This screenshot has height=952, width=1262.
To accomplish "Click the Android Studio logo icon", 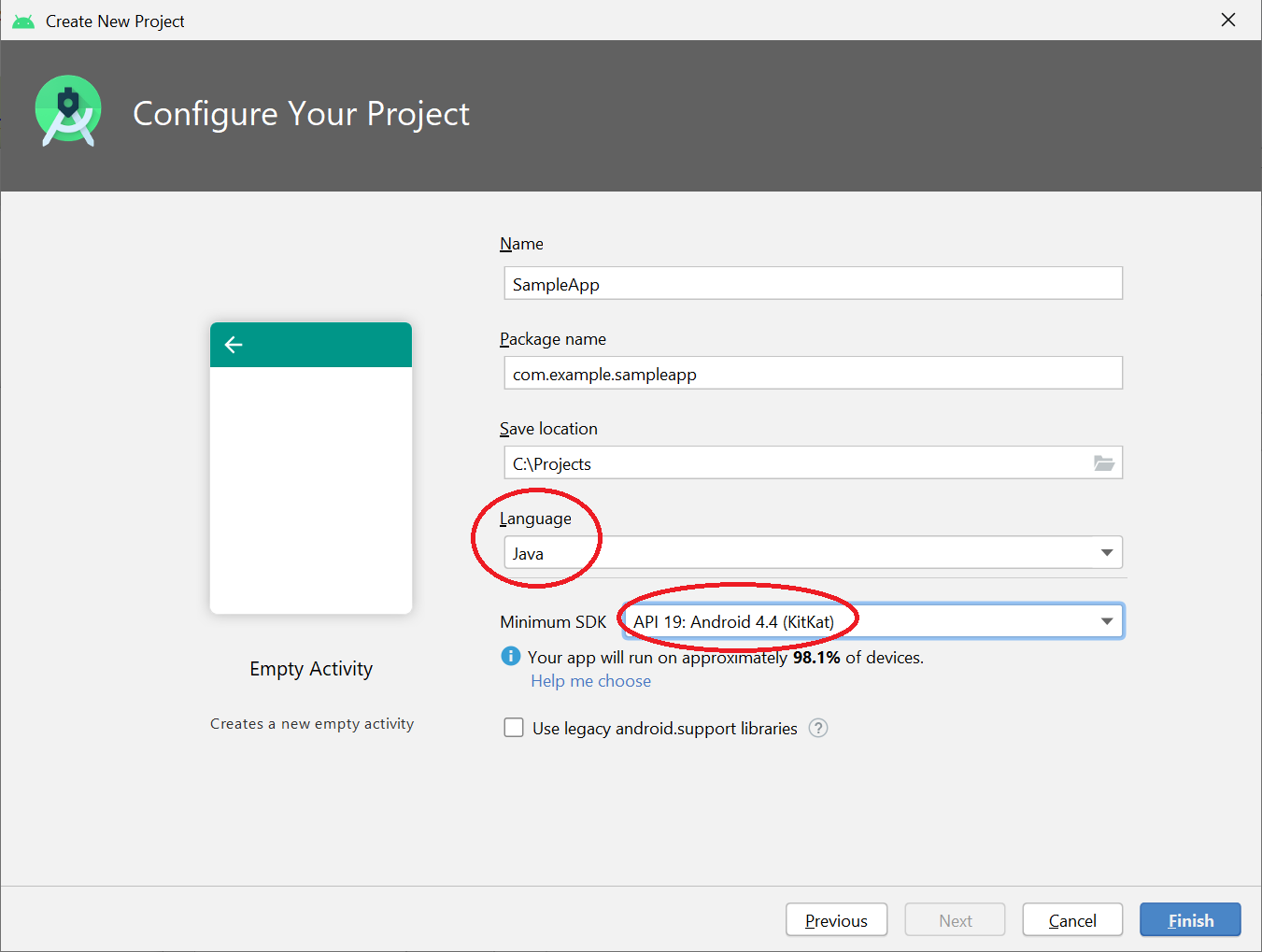I will (x=67, y=109).
